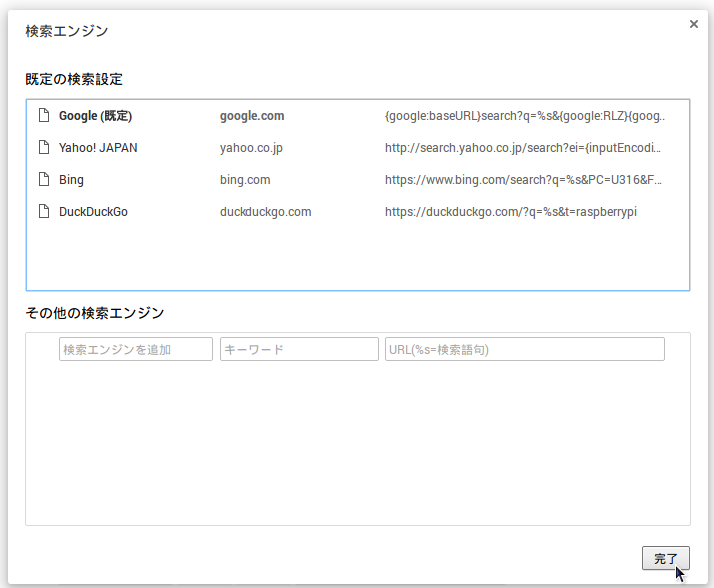The height and width of the screenshot is (588, 714).
Task: Click the page icon next to Bing
Action: 43,180
